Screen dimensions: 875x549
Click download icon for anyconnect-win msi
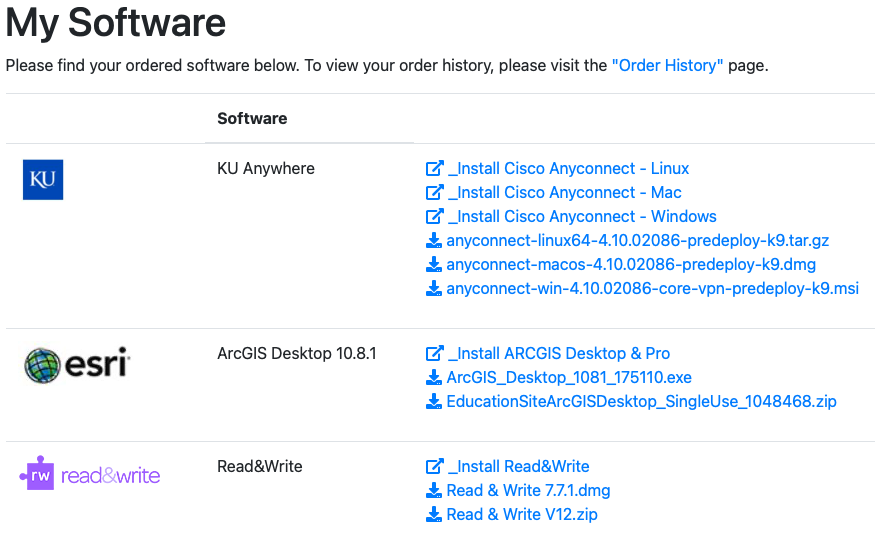point(434,288)
